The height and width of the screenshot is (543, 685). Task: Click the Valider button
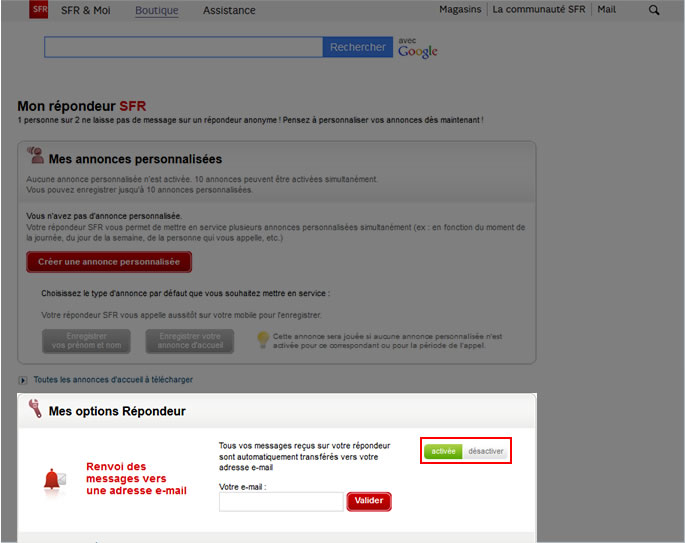coord(369,501)
